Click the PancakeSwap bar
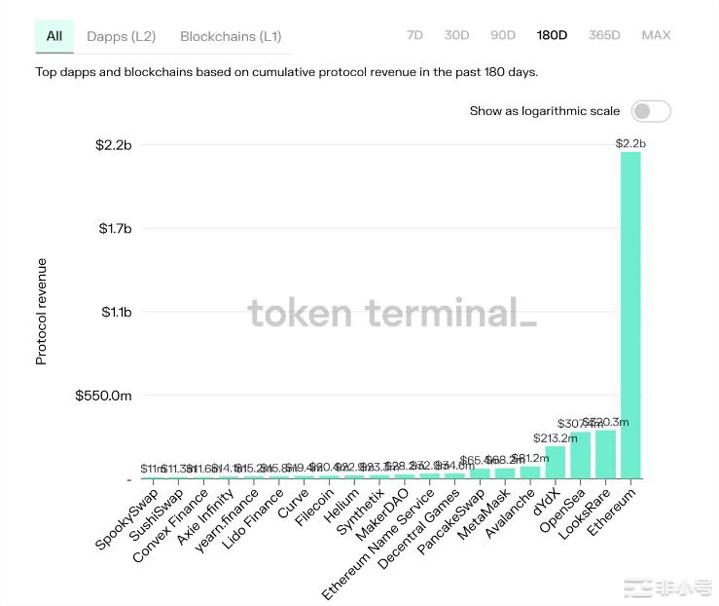719x606 pixels. [481, 474]
